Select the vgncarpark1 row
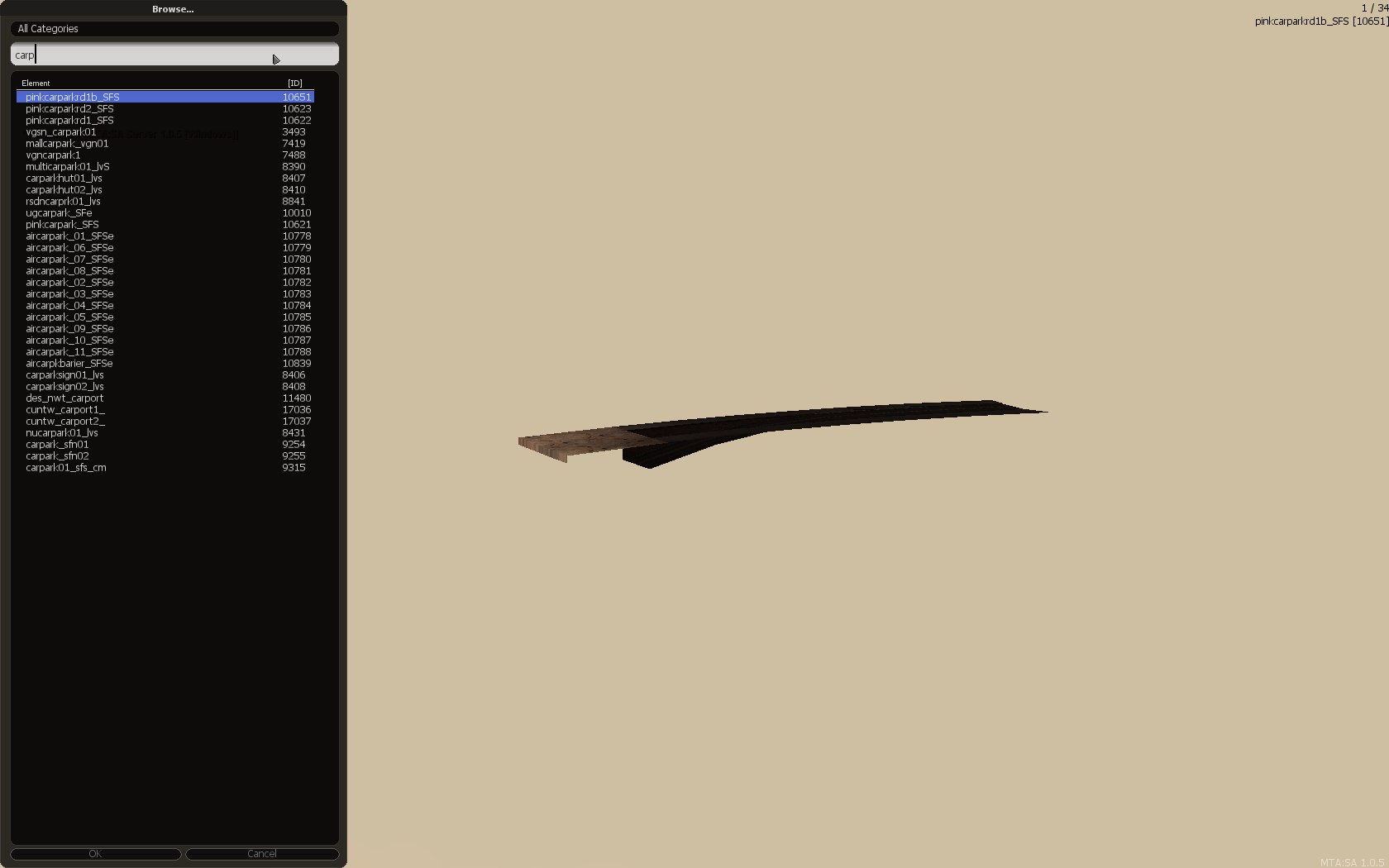Image resolution: width=1389 pixels, height=868 pixels. [165, 155]
